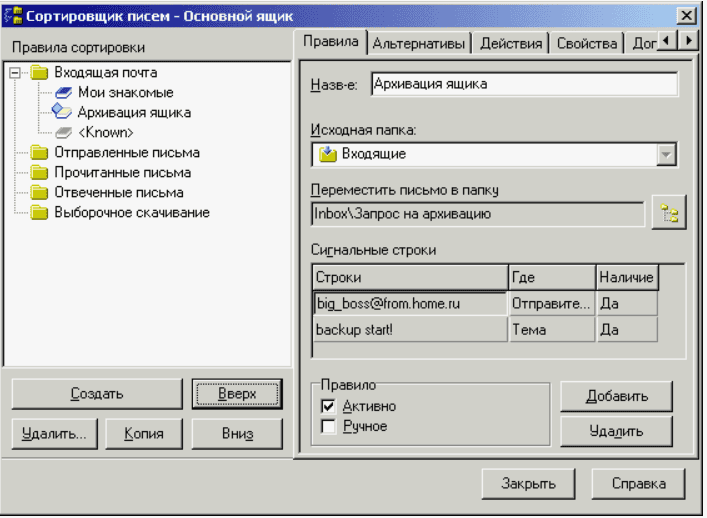
Task: Click the Где column header
Action: [552, 277]
